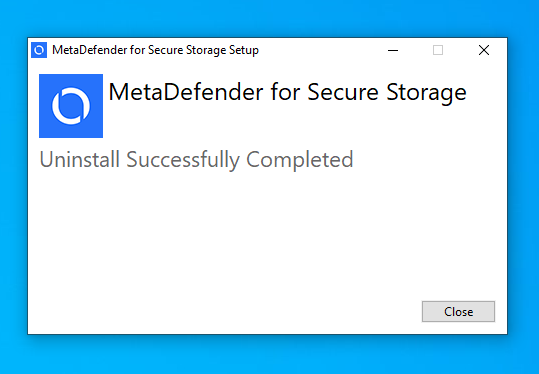Click the word 'Secure' in the large heading

[343, 92]
